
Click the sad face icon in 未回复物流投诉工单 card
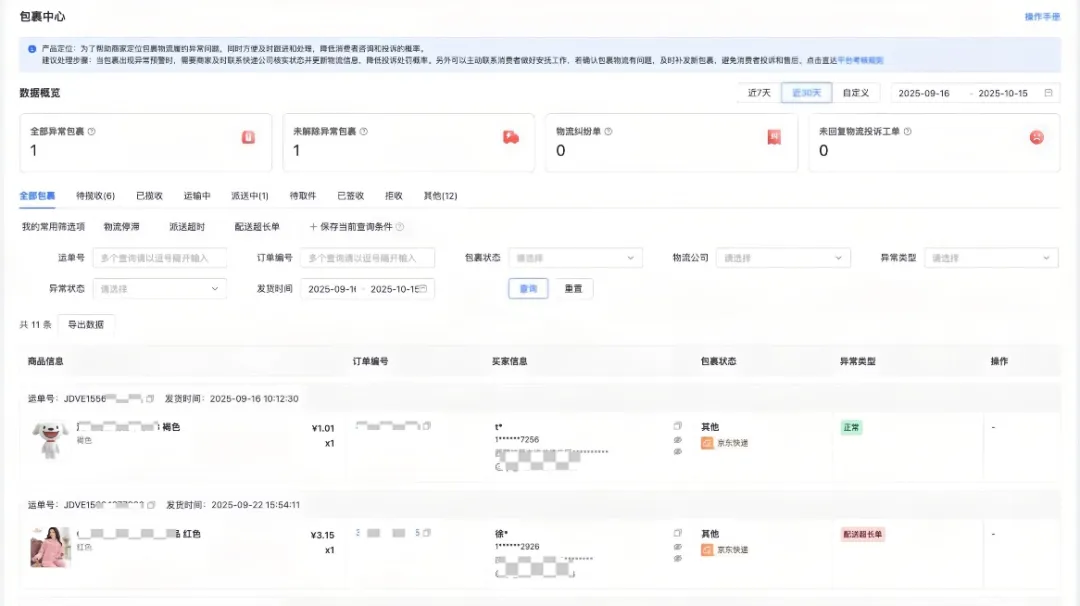pyautogui.click(x=1037, y=137)
